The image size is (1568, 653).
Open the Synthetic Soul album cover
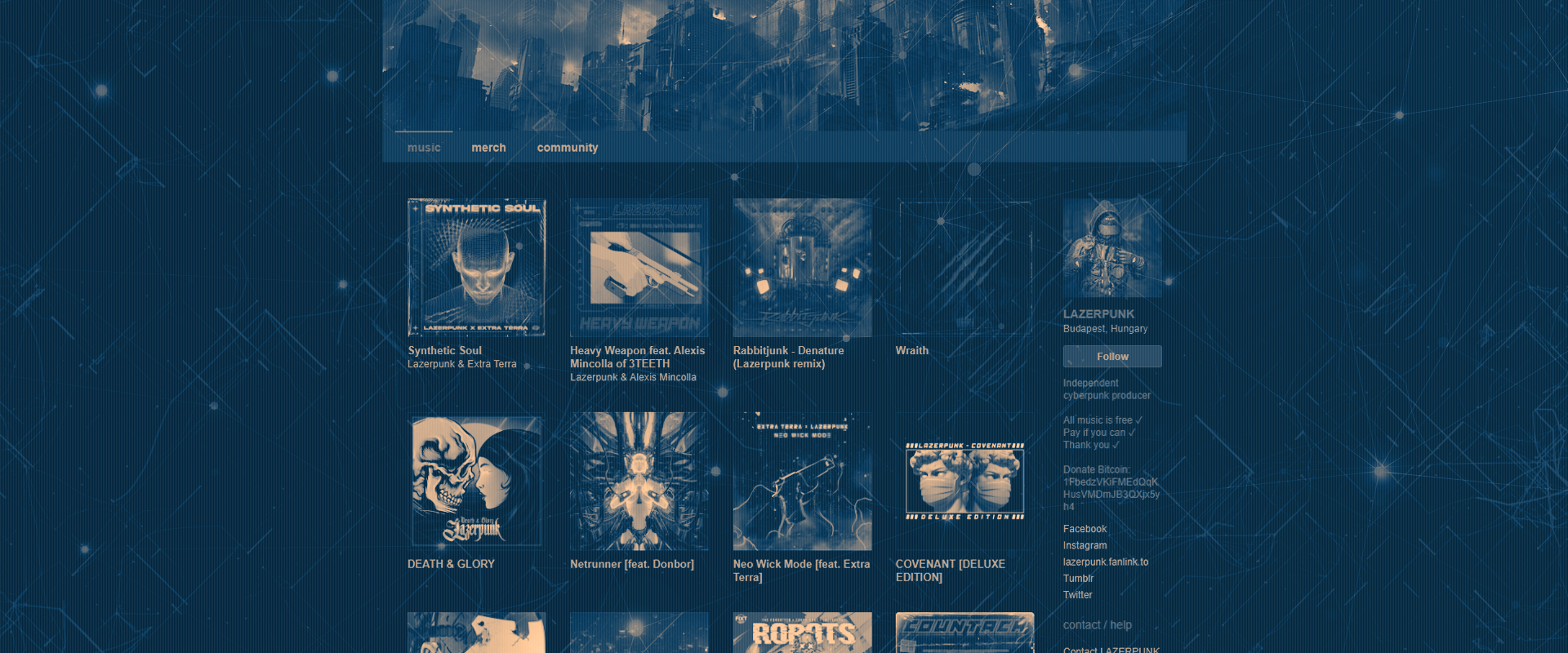[476, 268]
